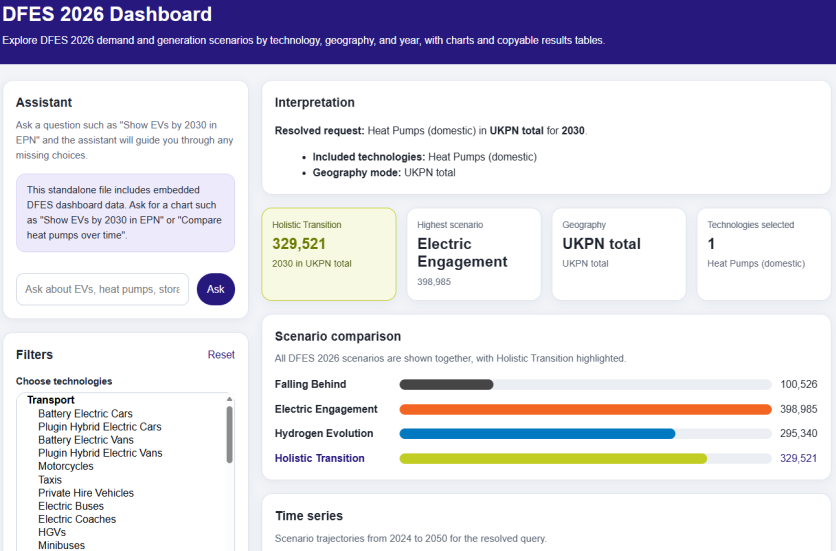Select Battery Electric Cars in technology list

point(85,413)
